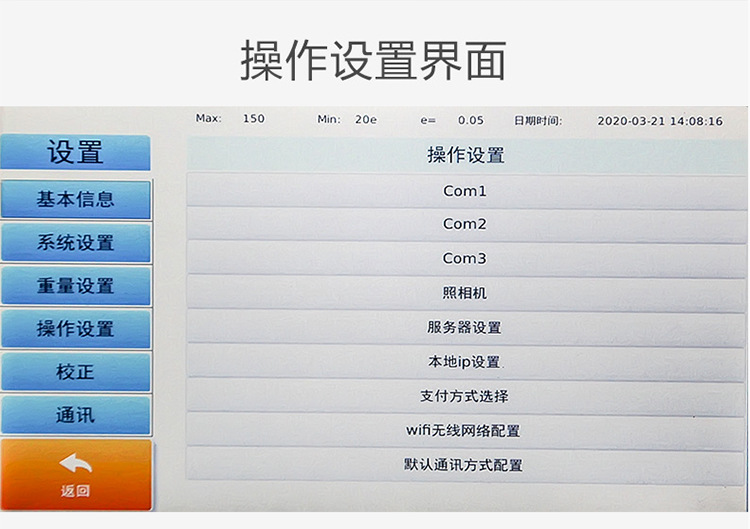The image size is (750, 529).
Task: Open the Com1 settings row
Action: pyautogui.click(x=465, y=191)
